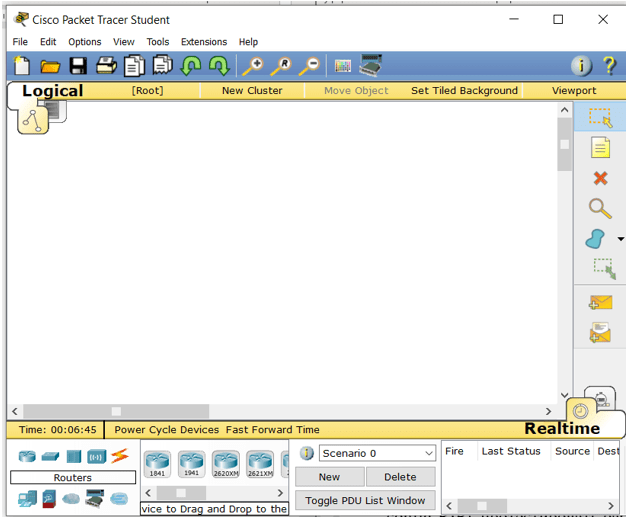Click the New Cluster button
The height and width of the screenshot is (522, 630).
(252, 91)
